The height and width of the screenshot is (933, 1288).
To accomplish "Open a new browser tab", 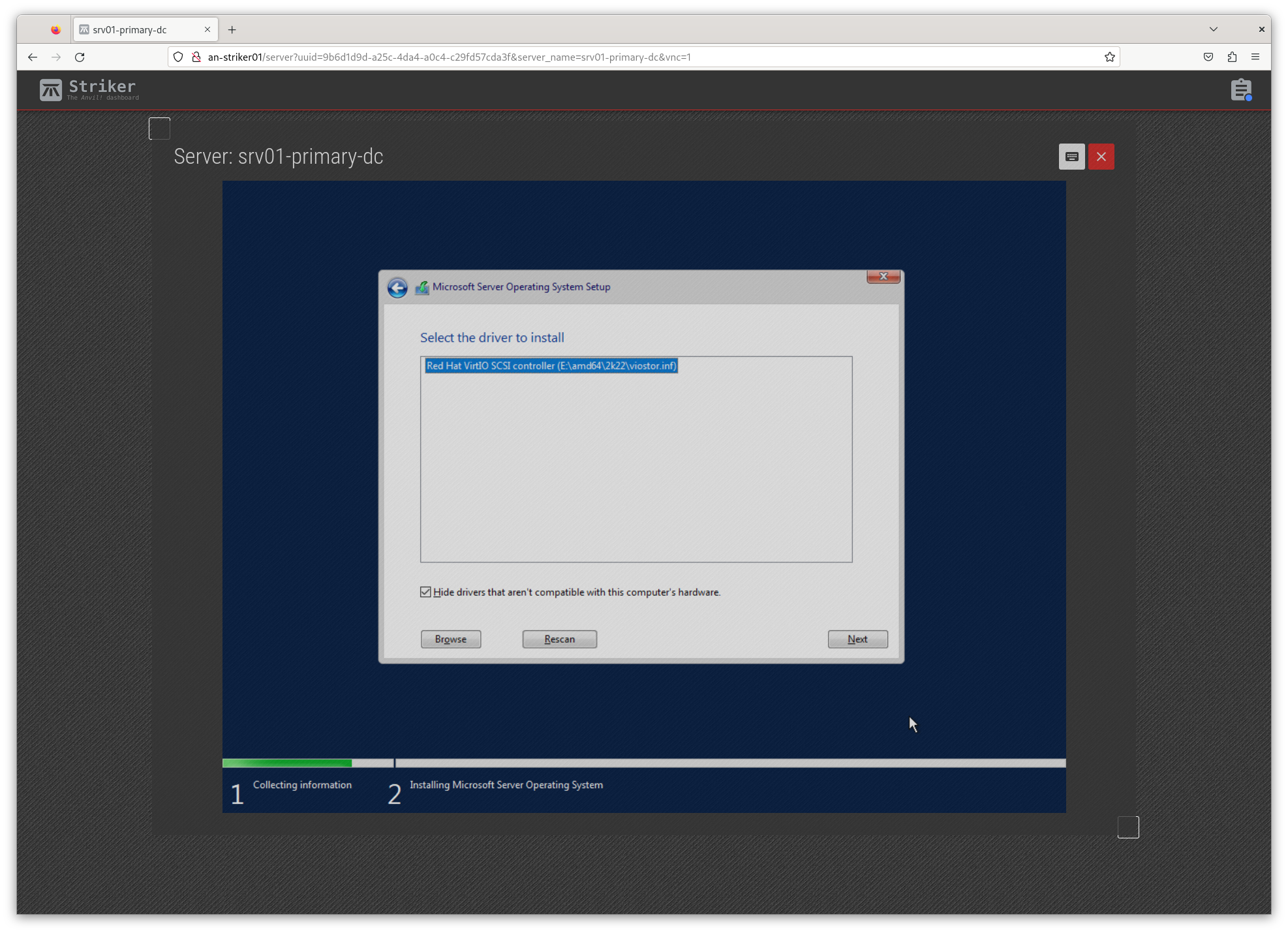I will click(232, 30).
